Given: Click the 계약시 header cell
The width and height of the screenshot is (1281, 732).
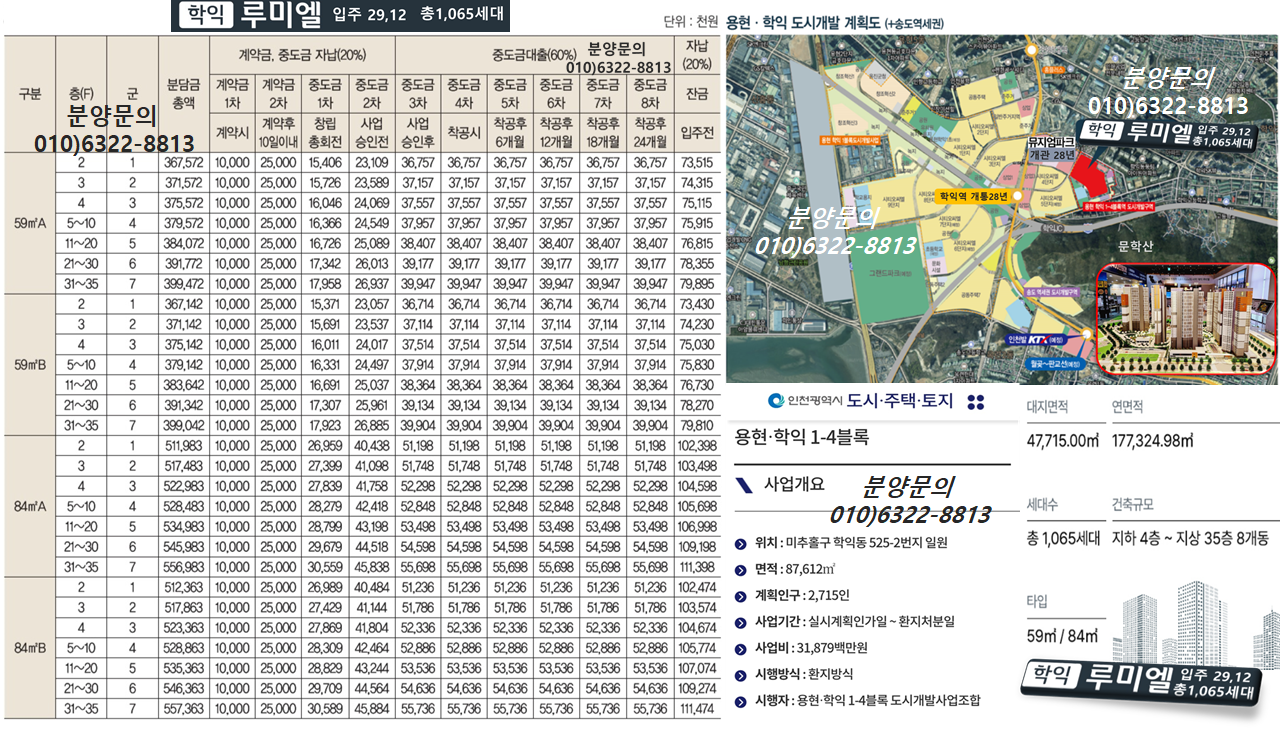Looking at the screenshot, I should (233, 133).
